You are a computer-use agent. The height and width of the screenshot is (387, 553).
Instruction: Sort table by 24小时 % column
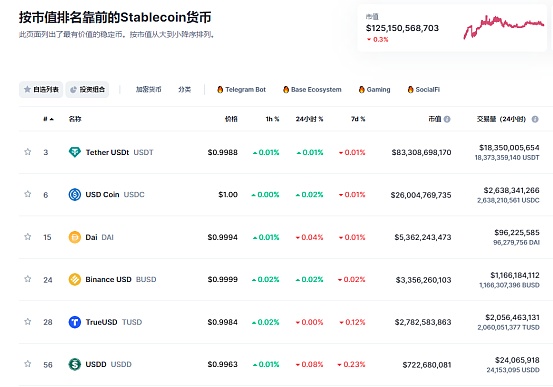[309, 119]
